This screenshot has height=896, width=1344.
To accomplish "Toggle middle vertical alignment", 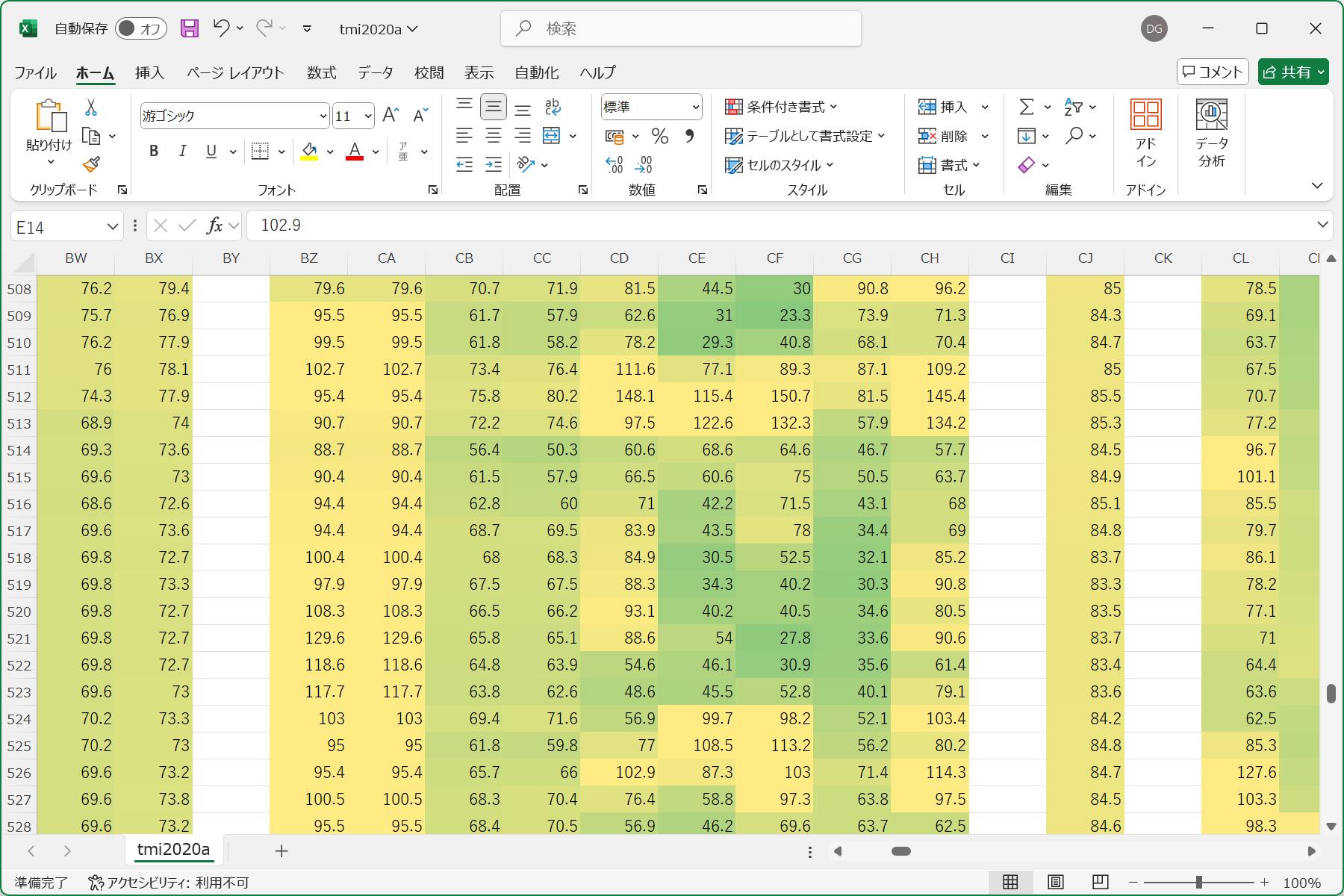I will tap(494, 107).
